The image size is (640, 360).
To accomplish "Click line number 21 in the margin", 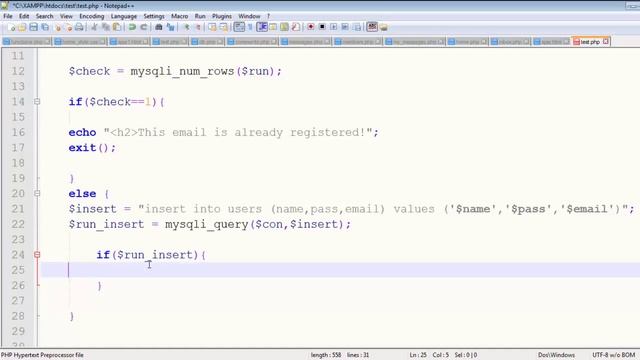I will (18, 209).
